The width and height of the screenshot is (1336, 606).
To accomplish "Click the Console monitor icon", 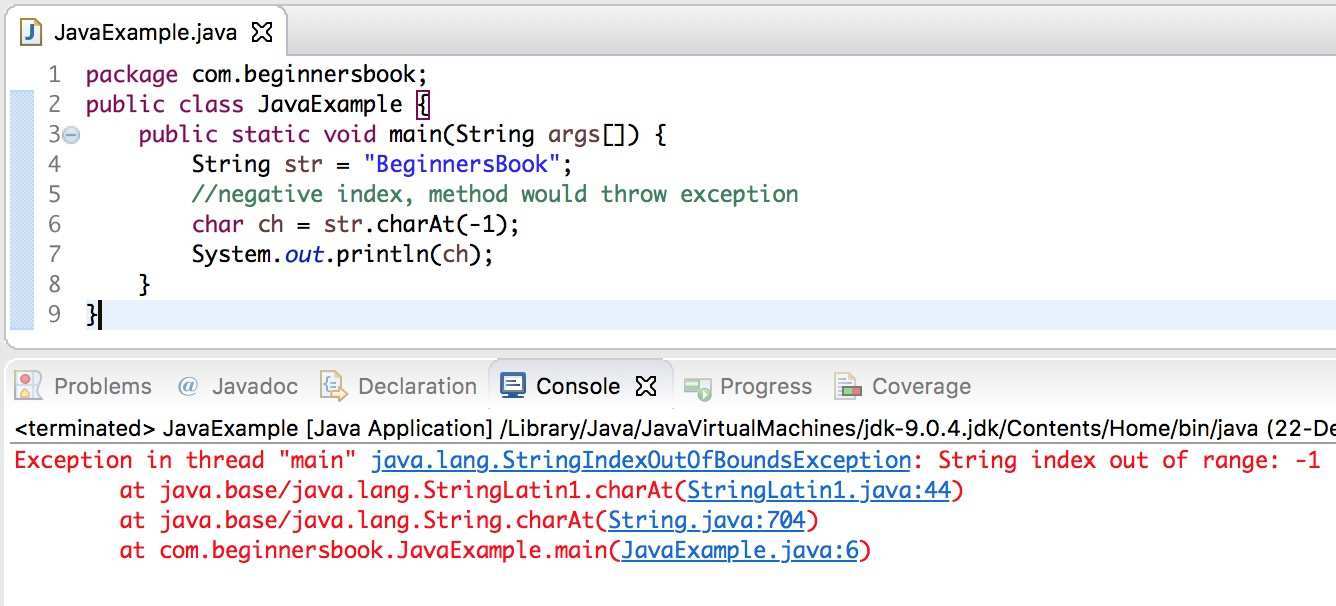I will 513,386.
